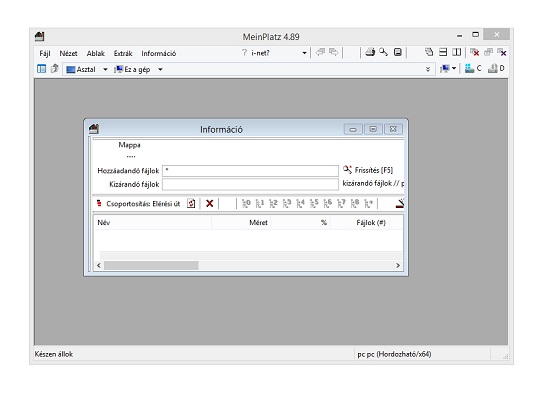The image size is (550, 396).
Task: Click the i-net? toolbar label
Action: click(x=260, y=53)
